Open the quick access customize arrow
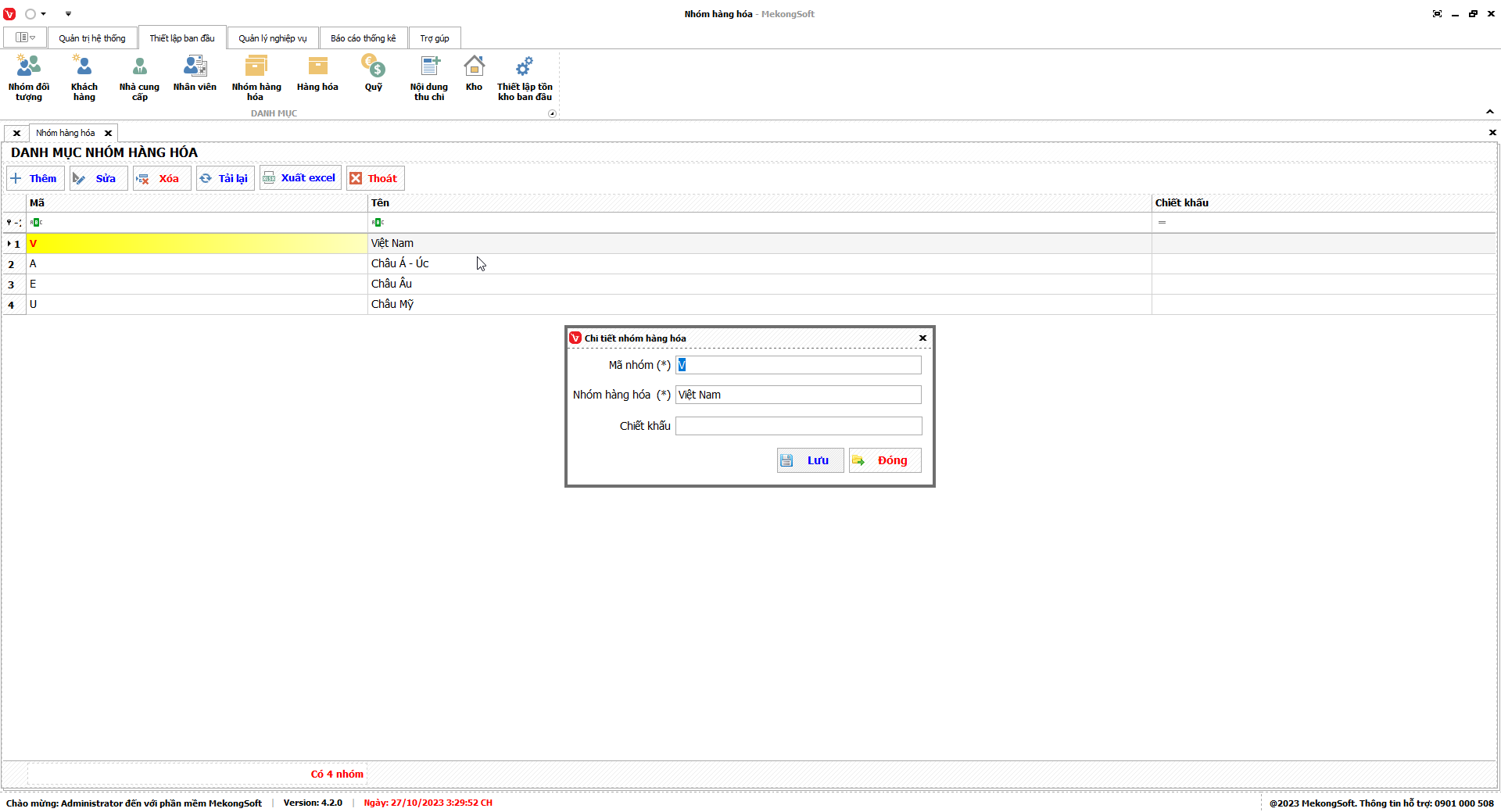Viewport: 1501px width, 812px height. [68, 14]
